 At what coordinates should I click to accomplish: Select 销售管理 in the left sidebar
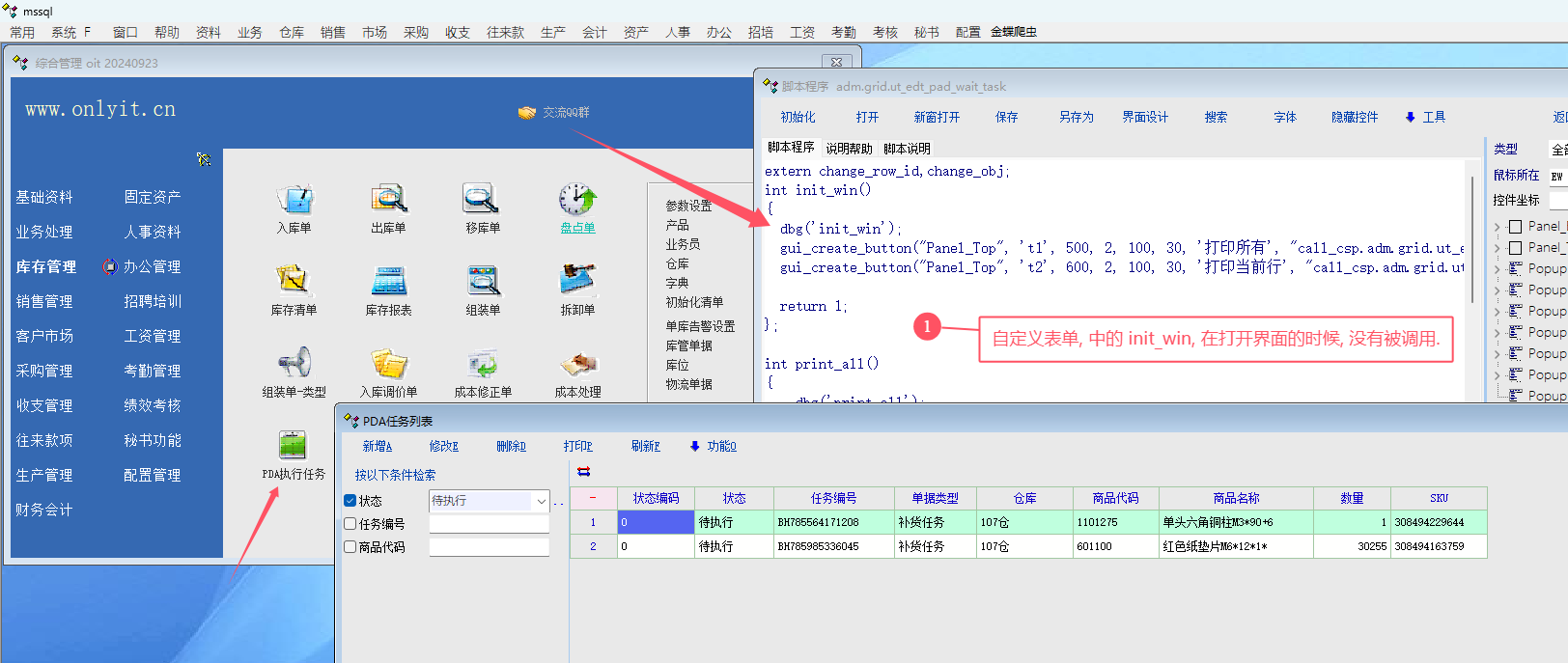tap(44, 301)
